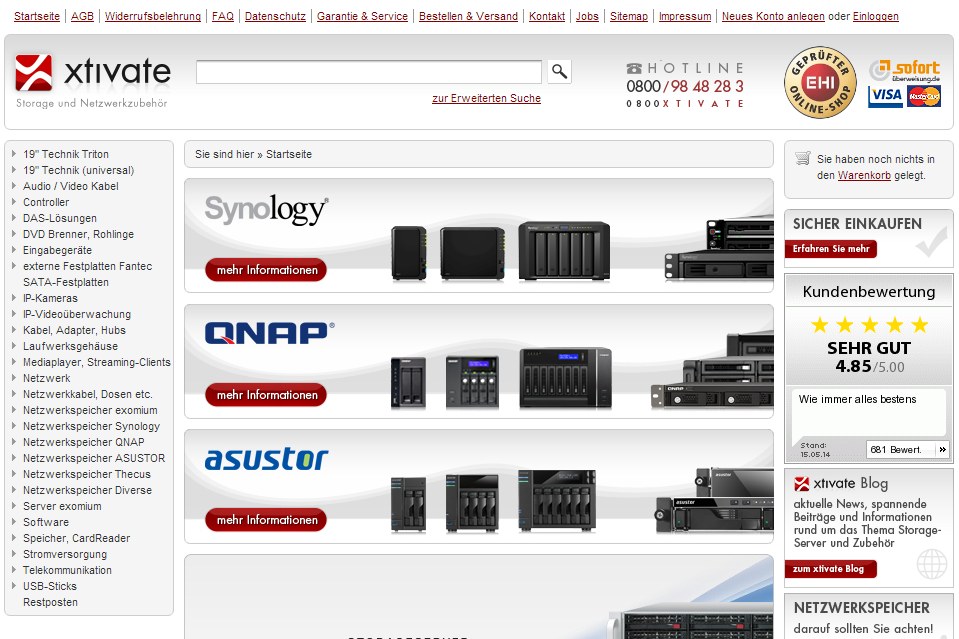This screenshot has height=639, width=959.
Task: Click the QNAP logo
Action: pyautogui.click(x=269, y=333)
